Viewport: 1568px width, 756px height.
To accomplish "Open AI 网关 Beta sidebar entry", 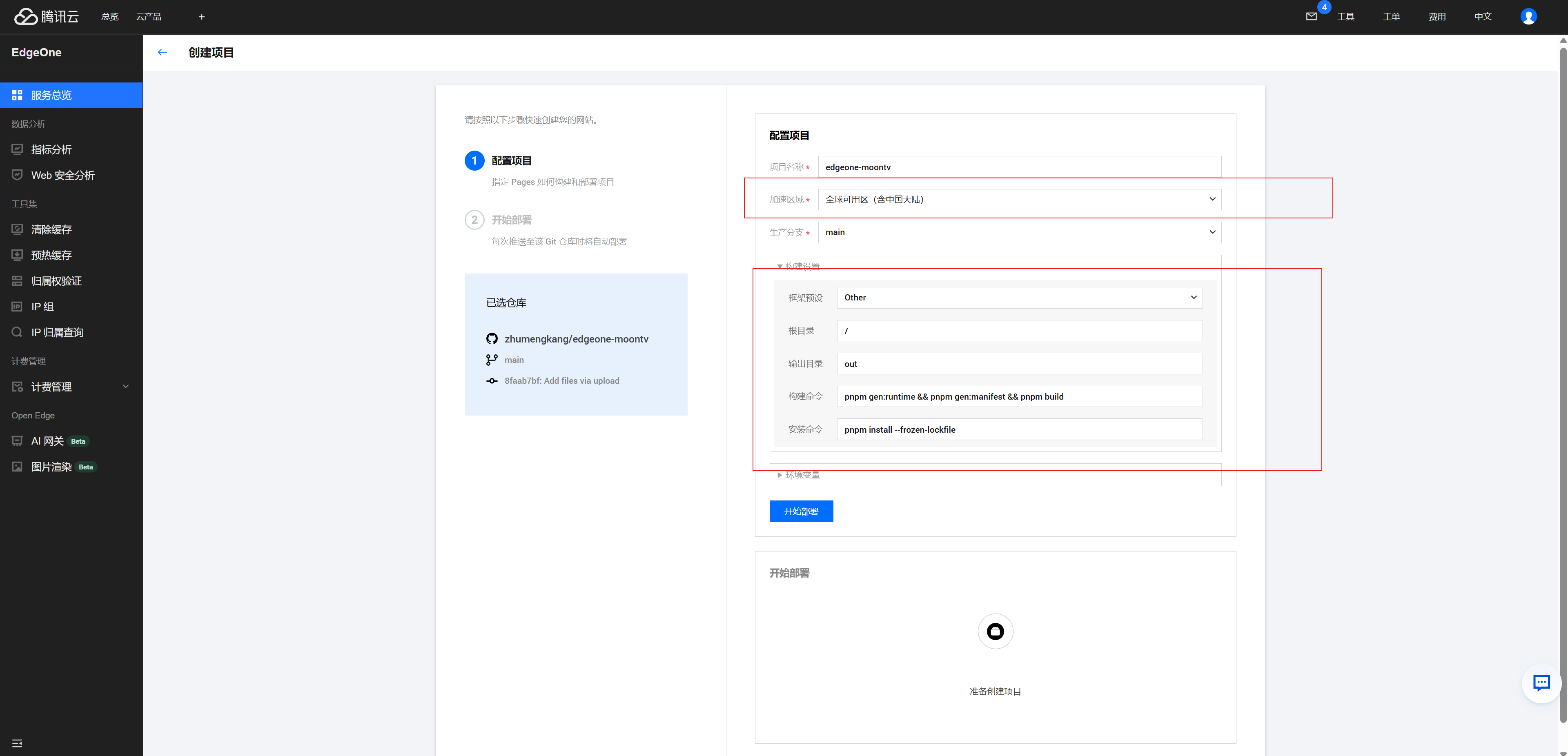I will point(47,441).
